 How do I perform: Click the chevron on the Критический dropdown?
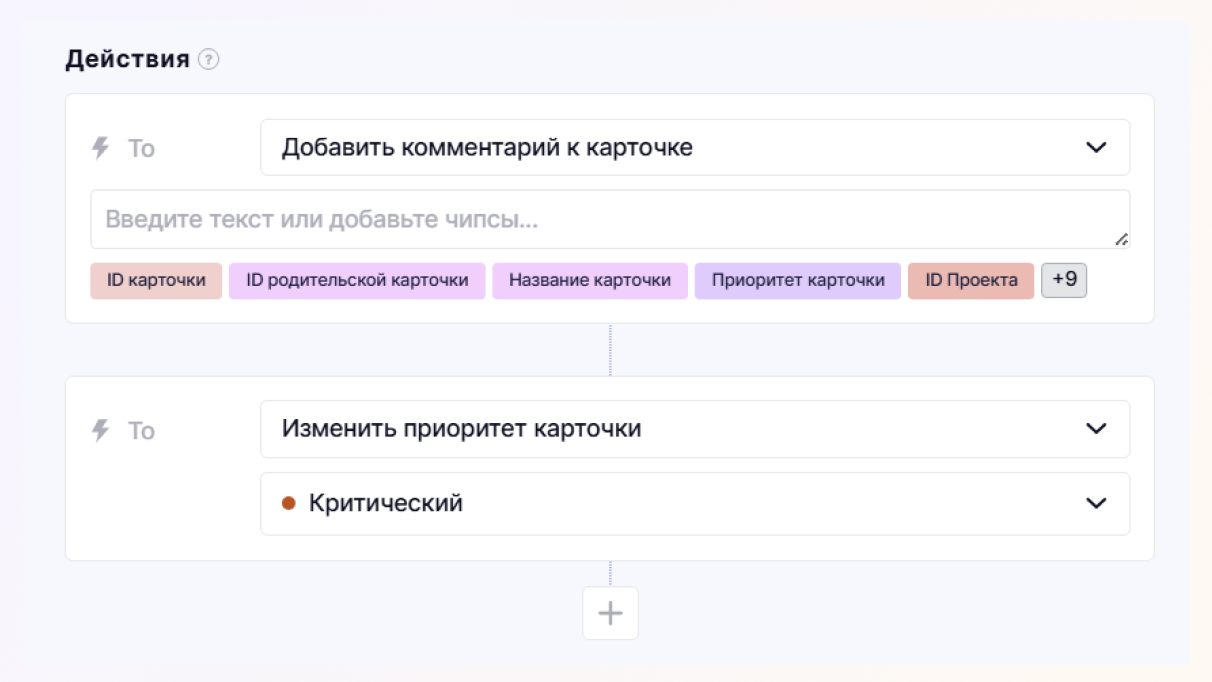tap(1096, 503)
